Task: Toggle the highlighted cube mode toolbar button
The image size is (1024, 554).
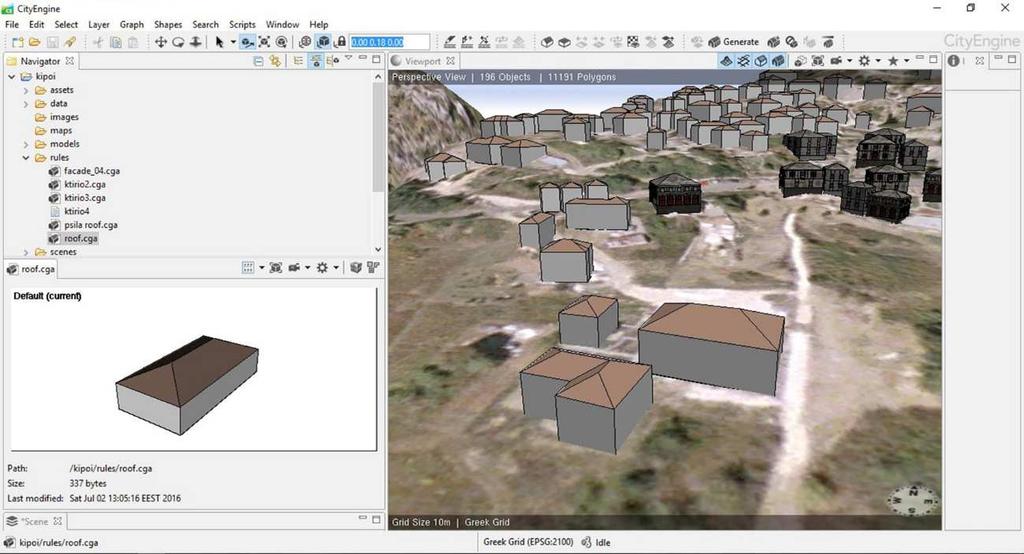Action: pos(323,42)
